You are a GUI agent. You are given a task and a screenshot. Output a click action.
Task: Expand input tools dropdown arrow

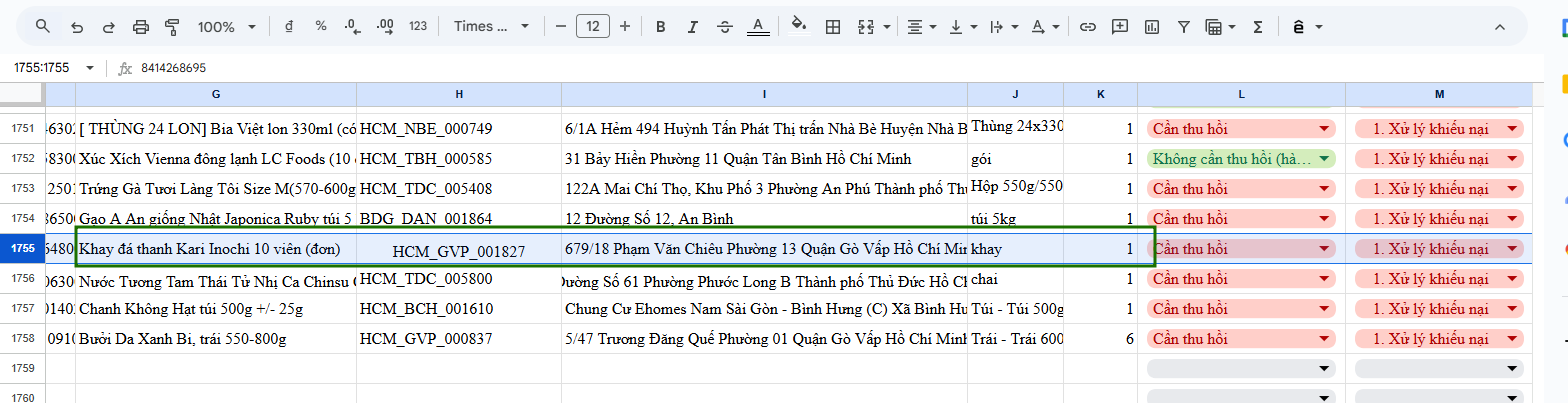[1319, 26]
